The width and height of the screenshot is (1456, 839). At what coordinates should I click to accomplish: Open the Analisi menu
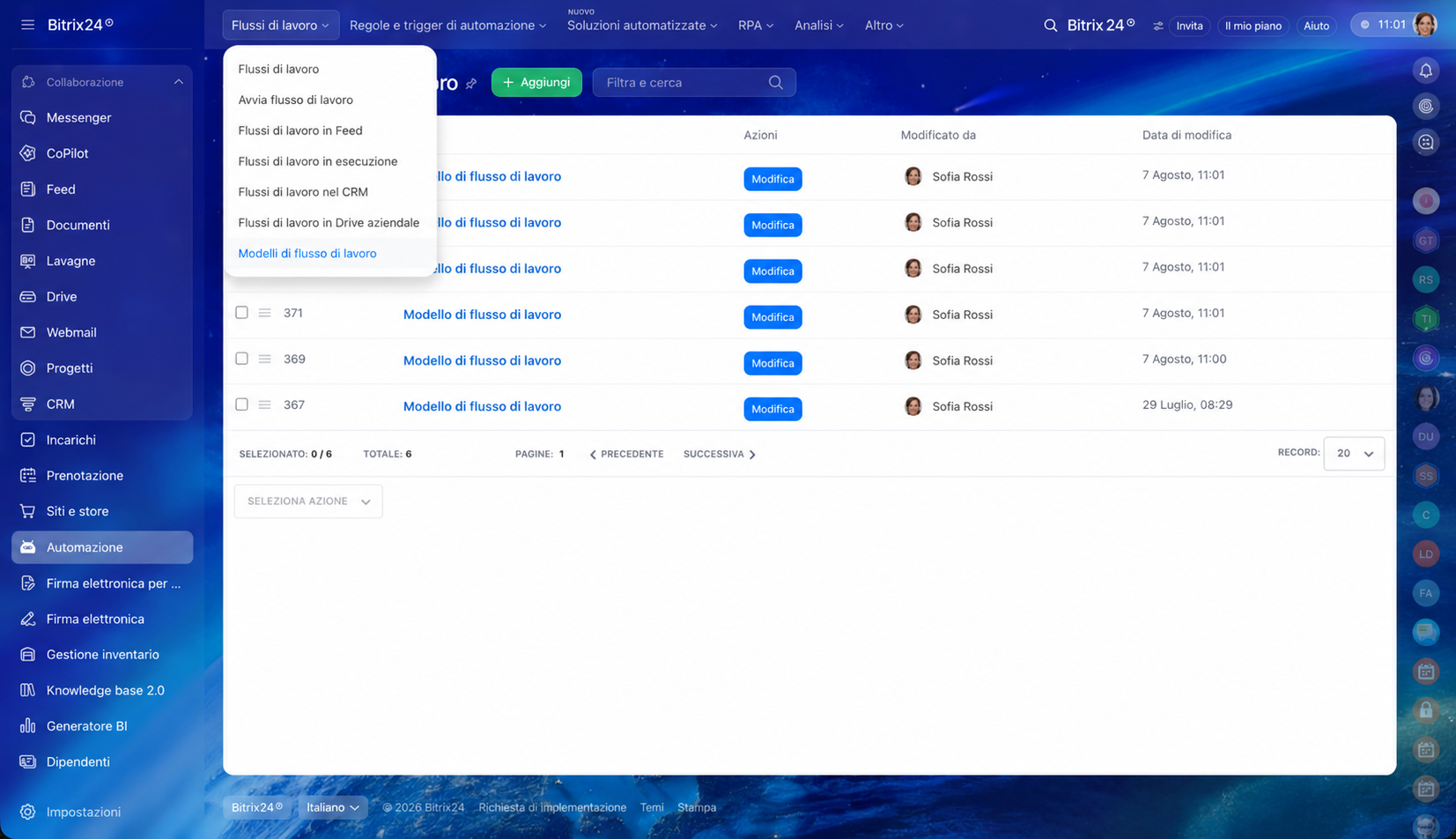tap(819, 26)
